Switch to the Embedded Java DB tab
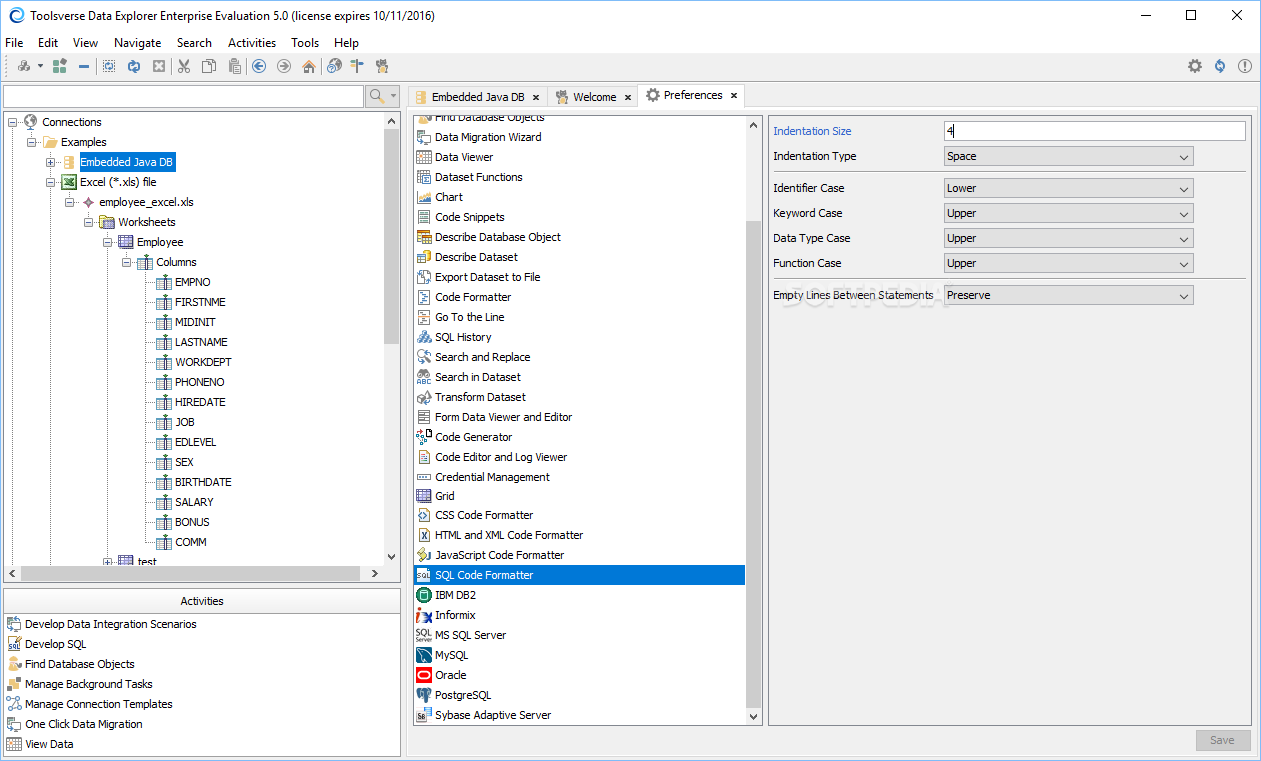This screenshot has height=761, width=1261. click(477, 97)
